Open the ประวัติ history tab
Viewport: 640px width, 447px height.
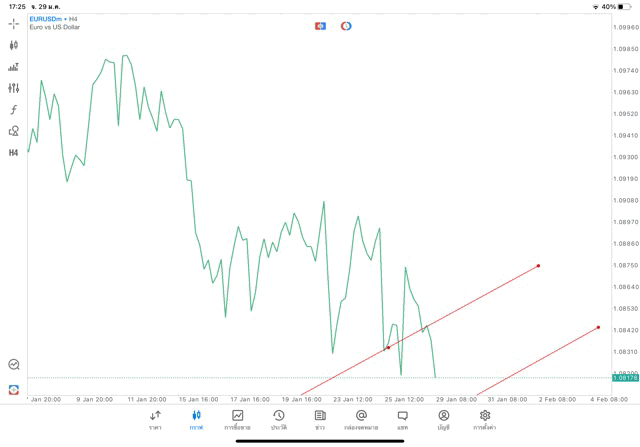279,420
